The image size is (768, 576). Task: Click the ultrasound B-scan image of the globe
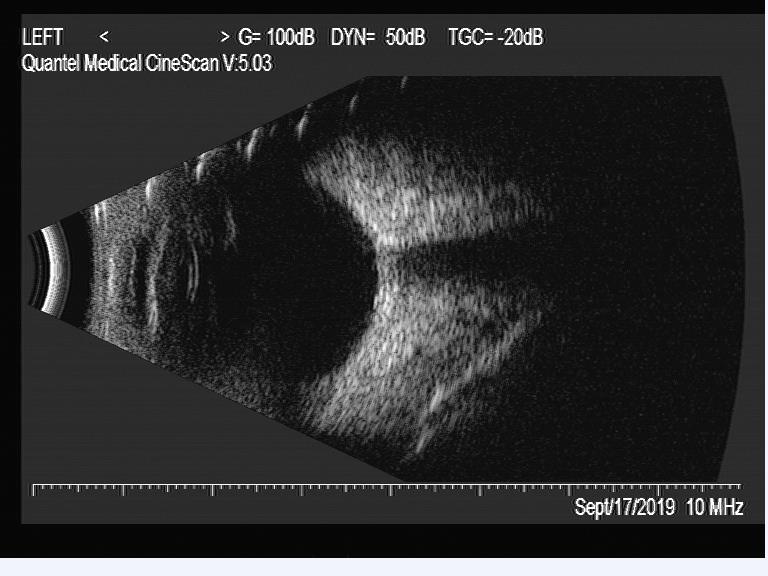click(x=386, y=278)
